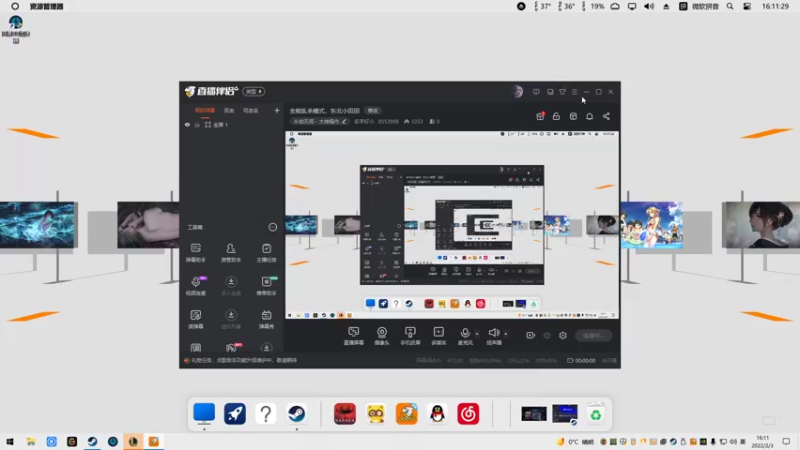Image resolution: width=800 pixels, height=450 pixels.
Task: Click the modify title button
Action: point(373,111)
